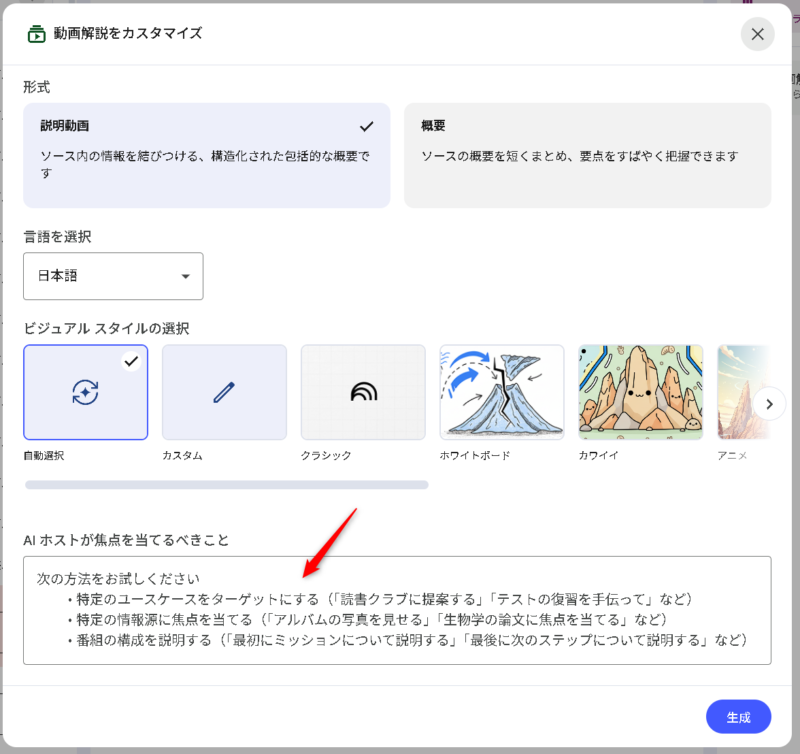Viewport: 800px width, 754px height.
Task: Choose the クラシック visual style tile
Action: (x=363, y=392)
